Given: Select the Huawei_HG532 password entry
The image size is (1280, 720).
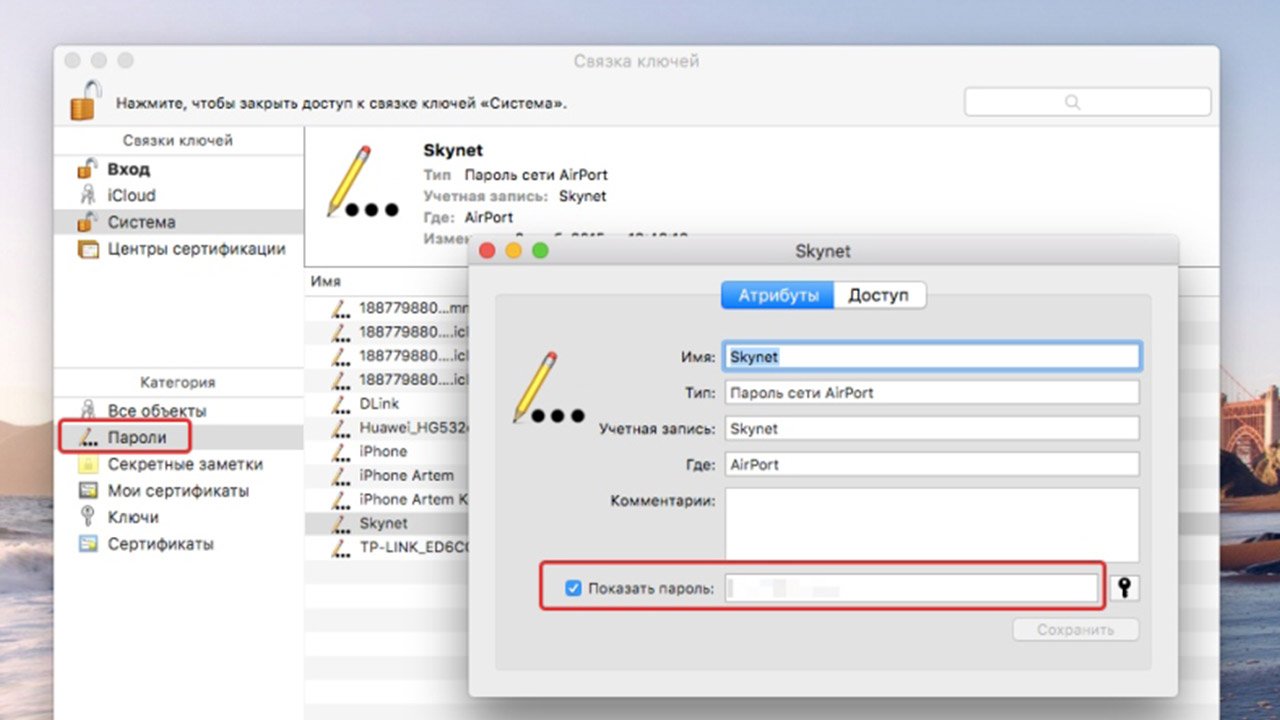Looking at the screenshot, I should click(x=413, y=427).
